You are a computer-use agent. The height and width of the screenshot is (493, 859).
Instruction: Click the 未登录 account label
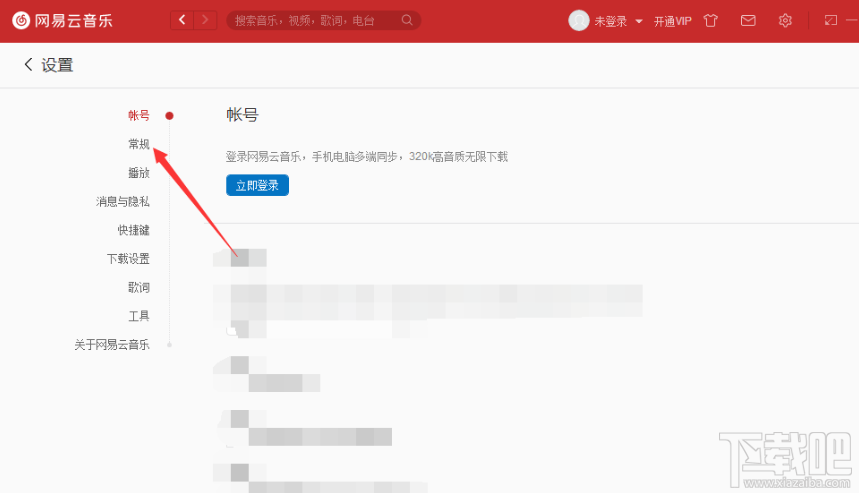(610, 21)
